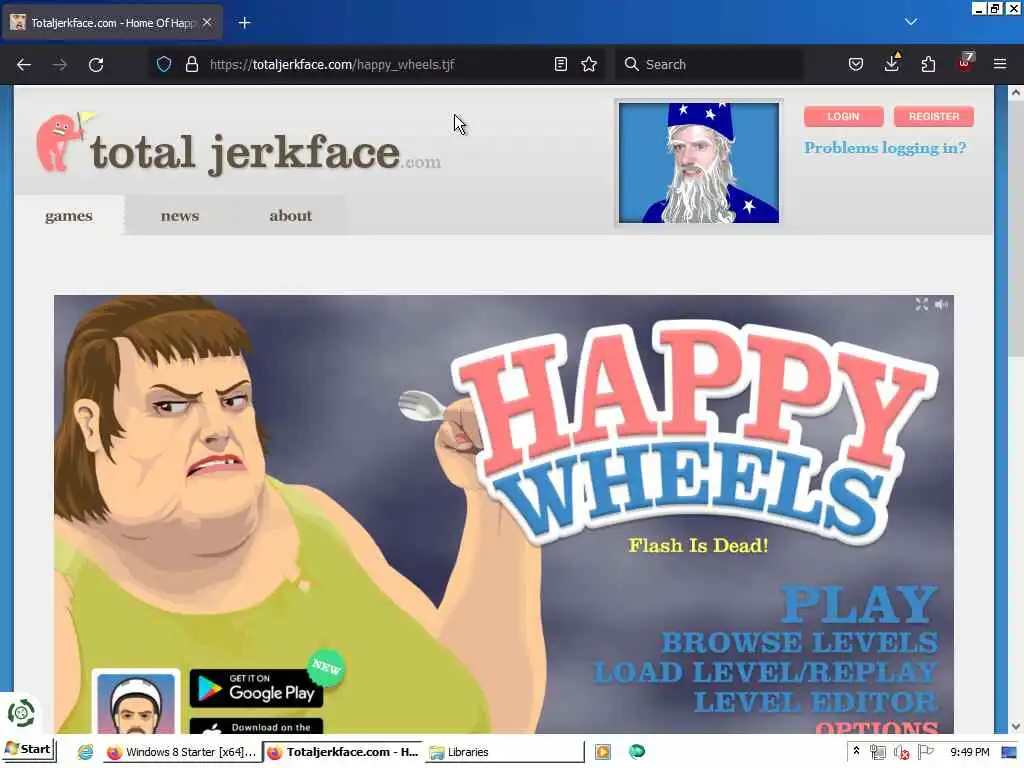This screenshot has height=768, width=1024.
Task: Open the extensions puzzle icon
Action: (928, 64)
